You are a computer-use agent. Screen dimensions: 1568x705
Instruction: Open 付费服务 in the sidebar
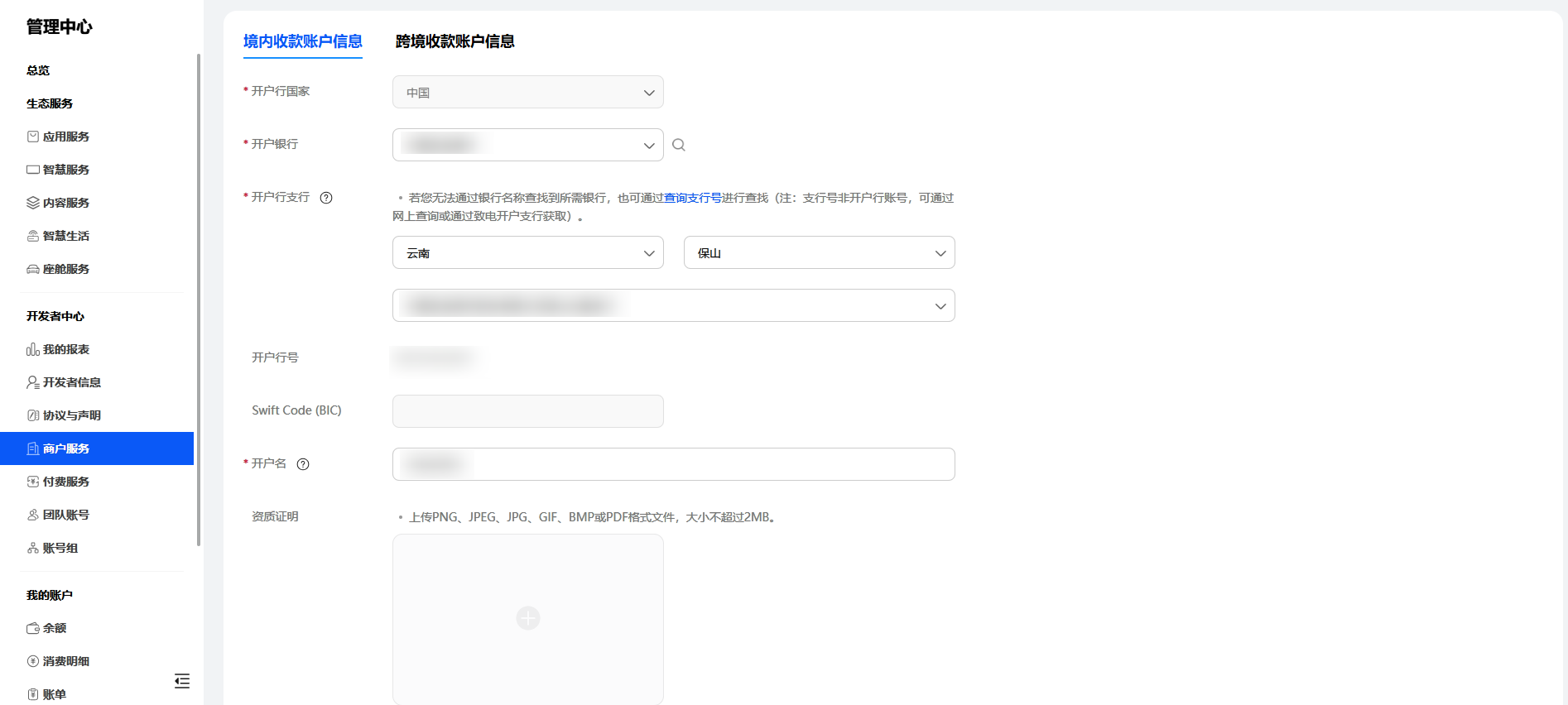pos(66,482)
